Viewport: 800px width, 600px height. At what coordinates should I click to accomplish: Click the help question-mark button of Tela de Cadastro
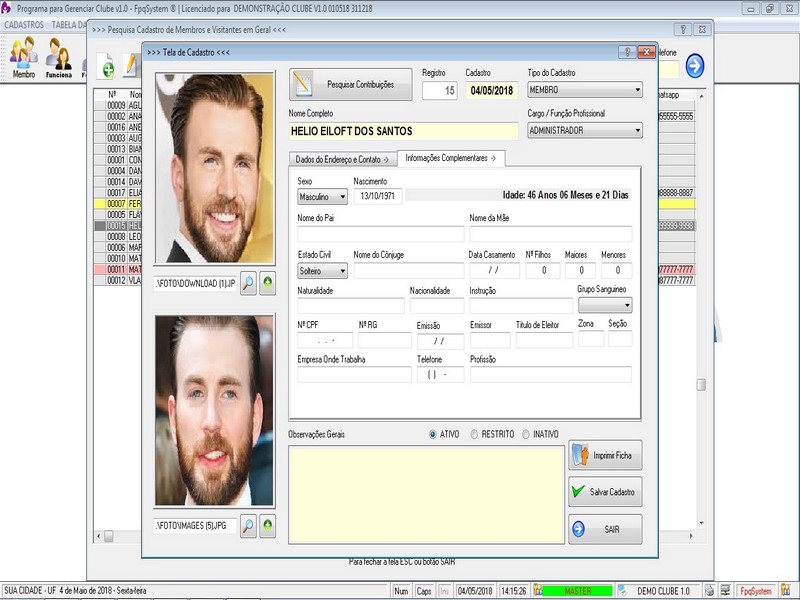(627, 52)
